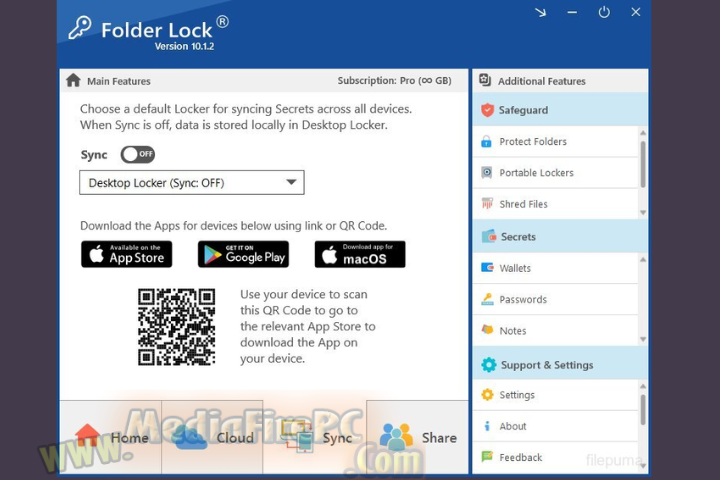Image resolution: width=720 pixels, height=480 pixels.
Task: Toggle the Sync switch on
Action: click(x=138, y=154)
